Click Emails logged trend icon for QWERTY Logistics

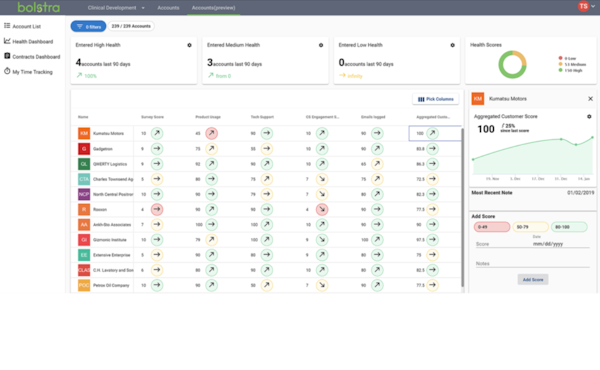click(x=377, y=164)
